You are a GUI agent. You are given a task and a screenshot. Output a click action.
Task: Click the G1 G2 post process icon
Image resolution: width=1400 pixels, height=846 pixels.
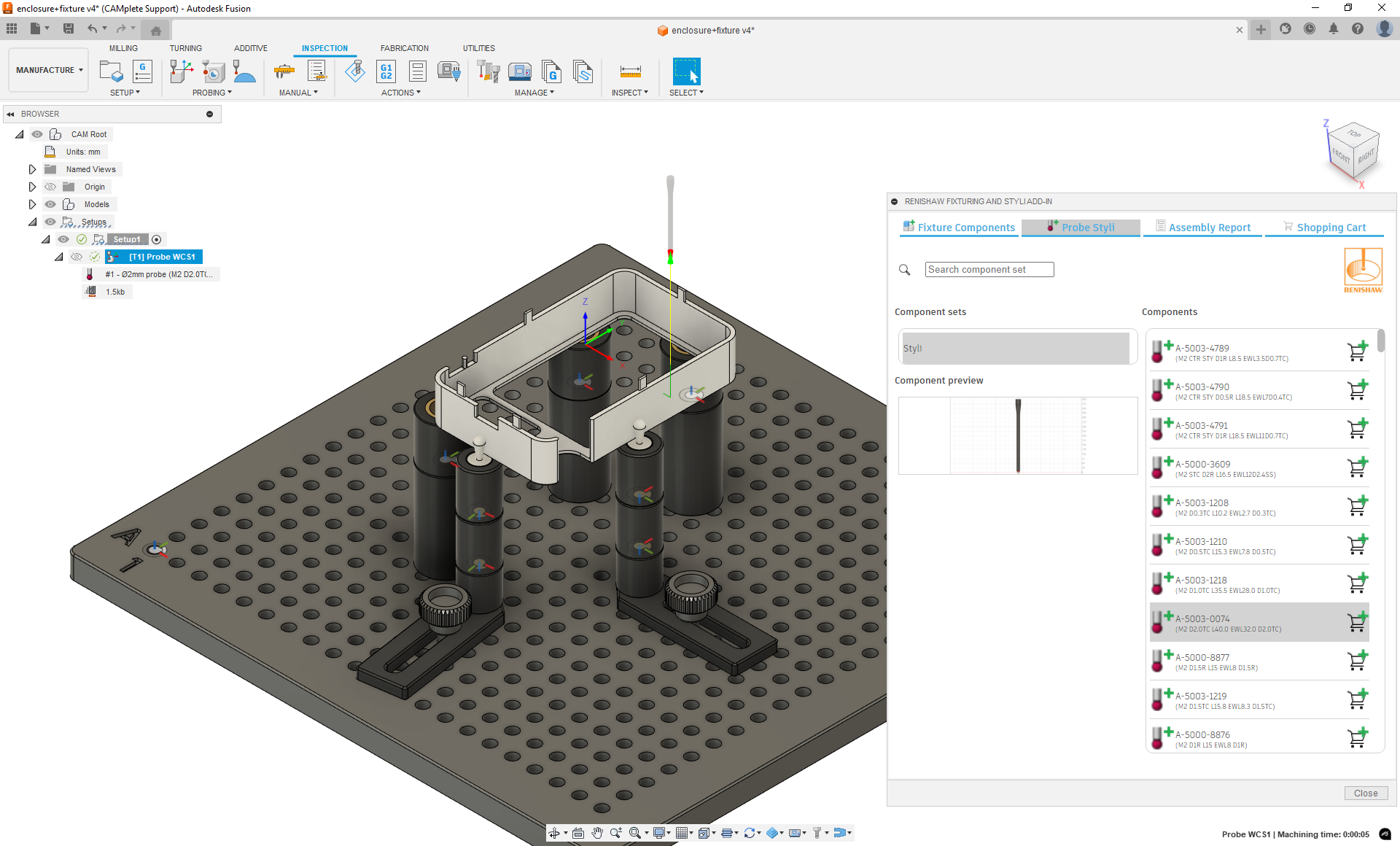click(x=386, y=71)
